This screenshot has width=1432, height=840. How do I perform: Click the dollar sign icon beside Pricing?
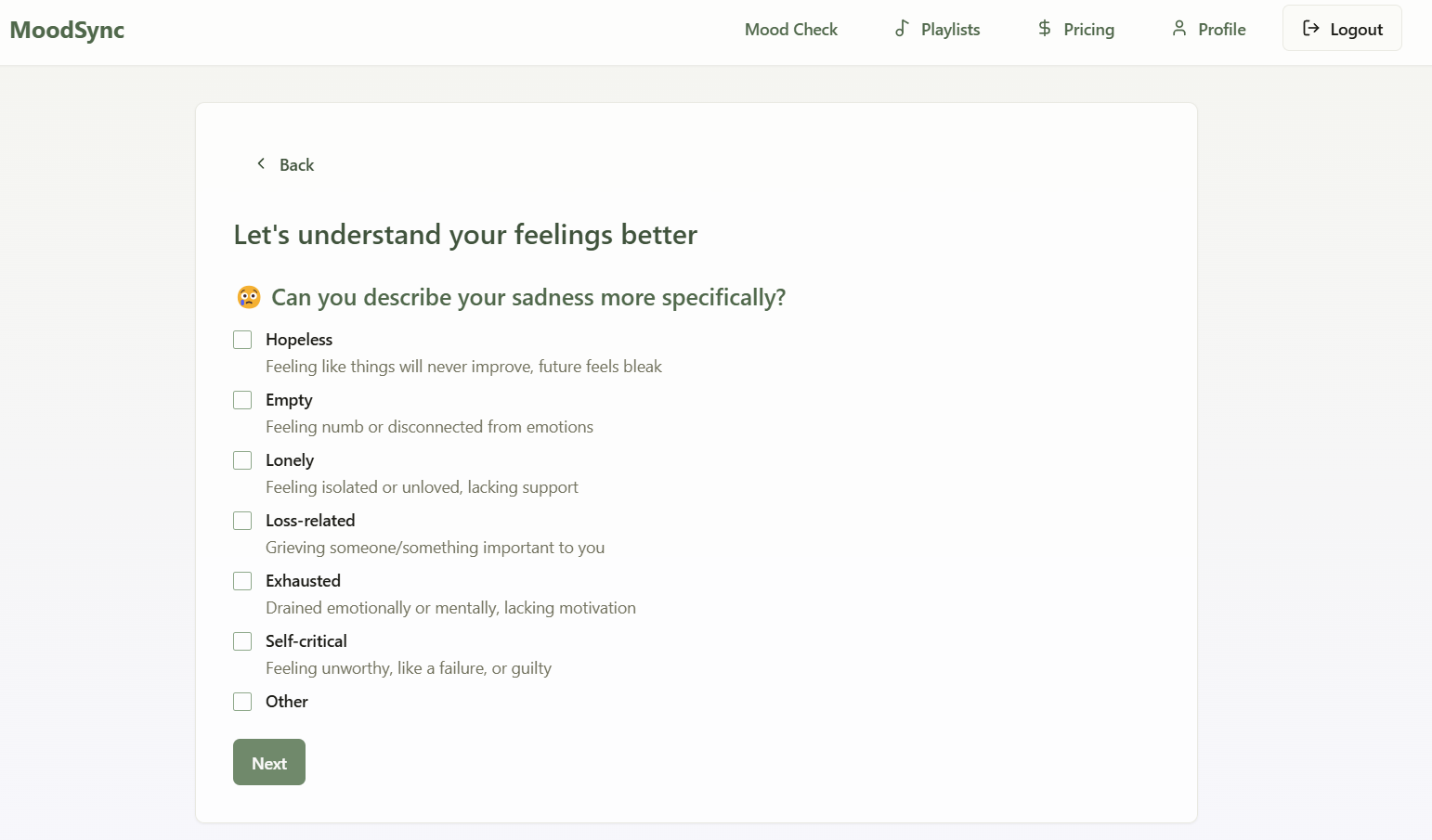pos(1045,29)
